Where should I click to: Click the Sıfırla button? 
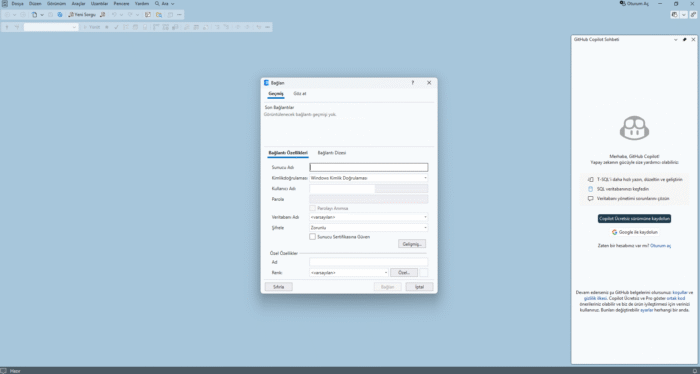[279, 287]
